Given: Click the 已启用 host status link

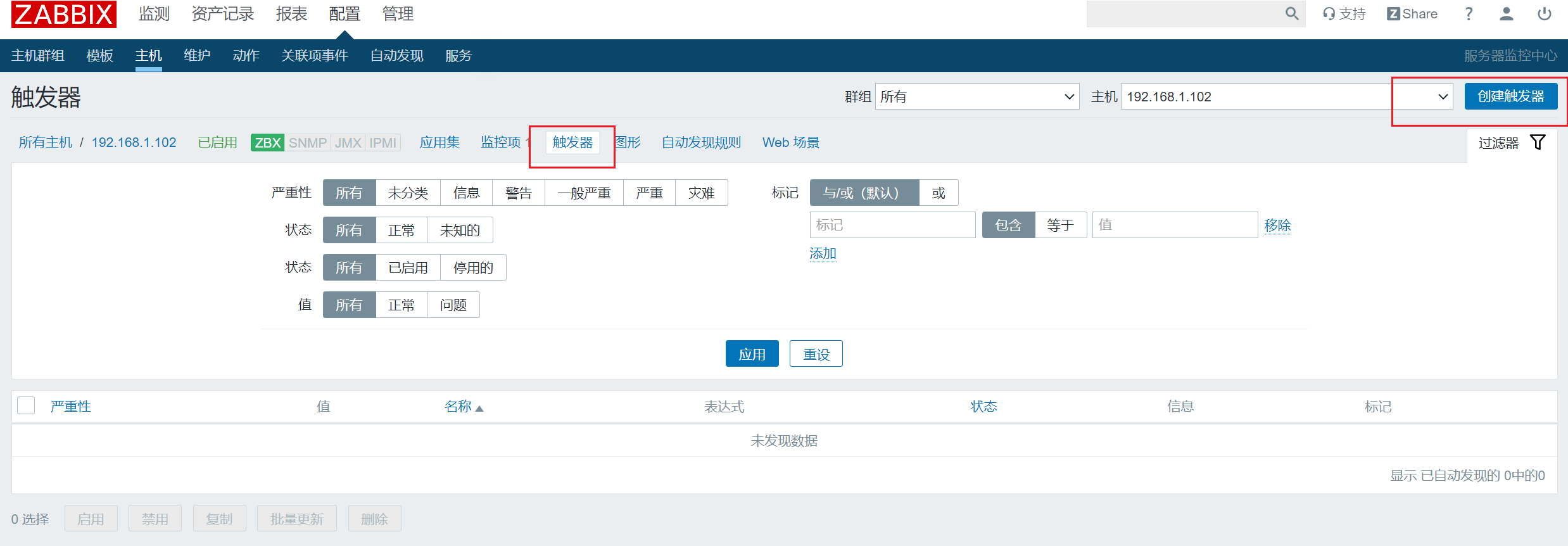Looking at the screenshot, I should pos(217,143).
